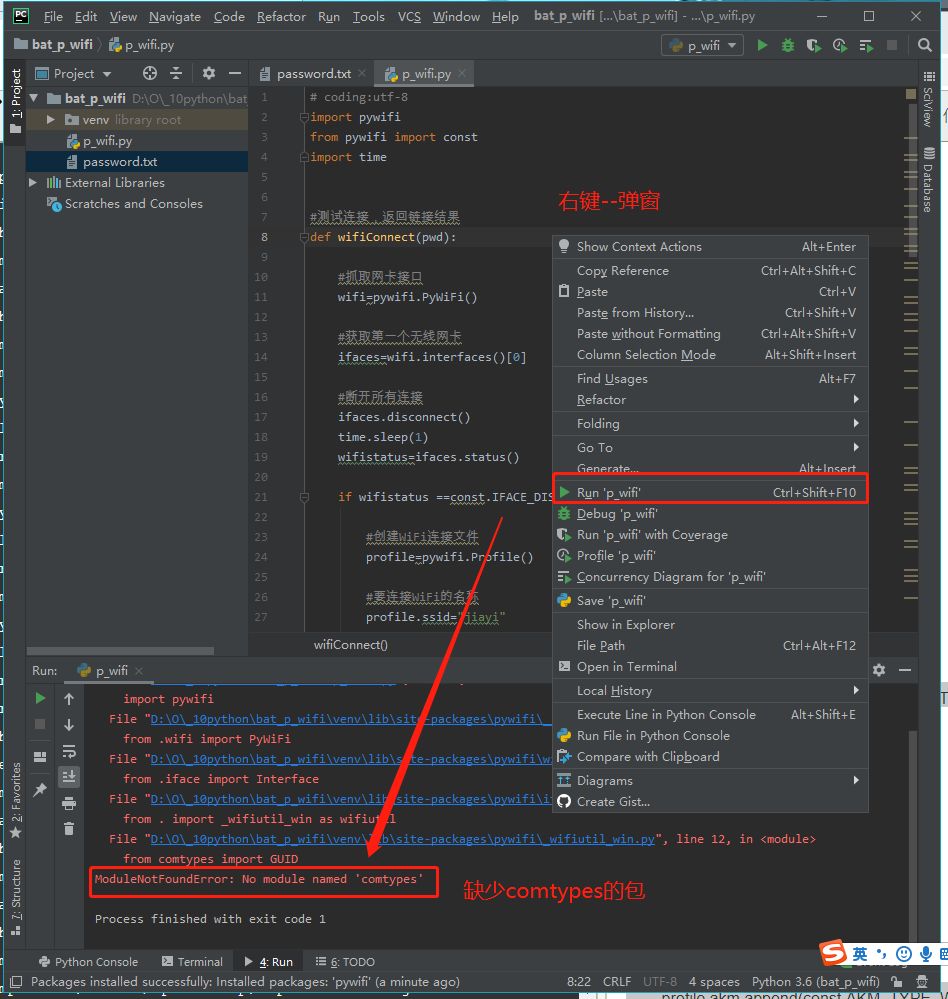Pin the Run tab with pin icon
948x999 pixels.
pyautogui.click(x=40, y=790)
